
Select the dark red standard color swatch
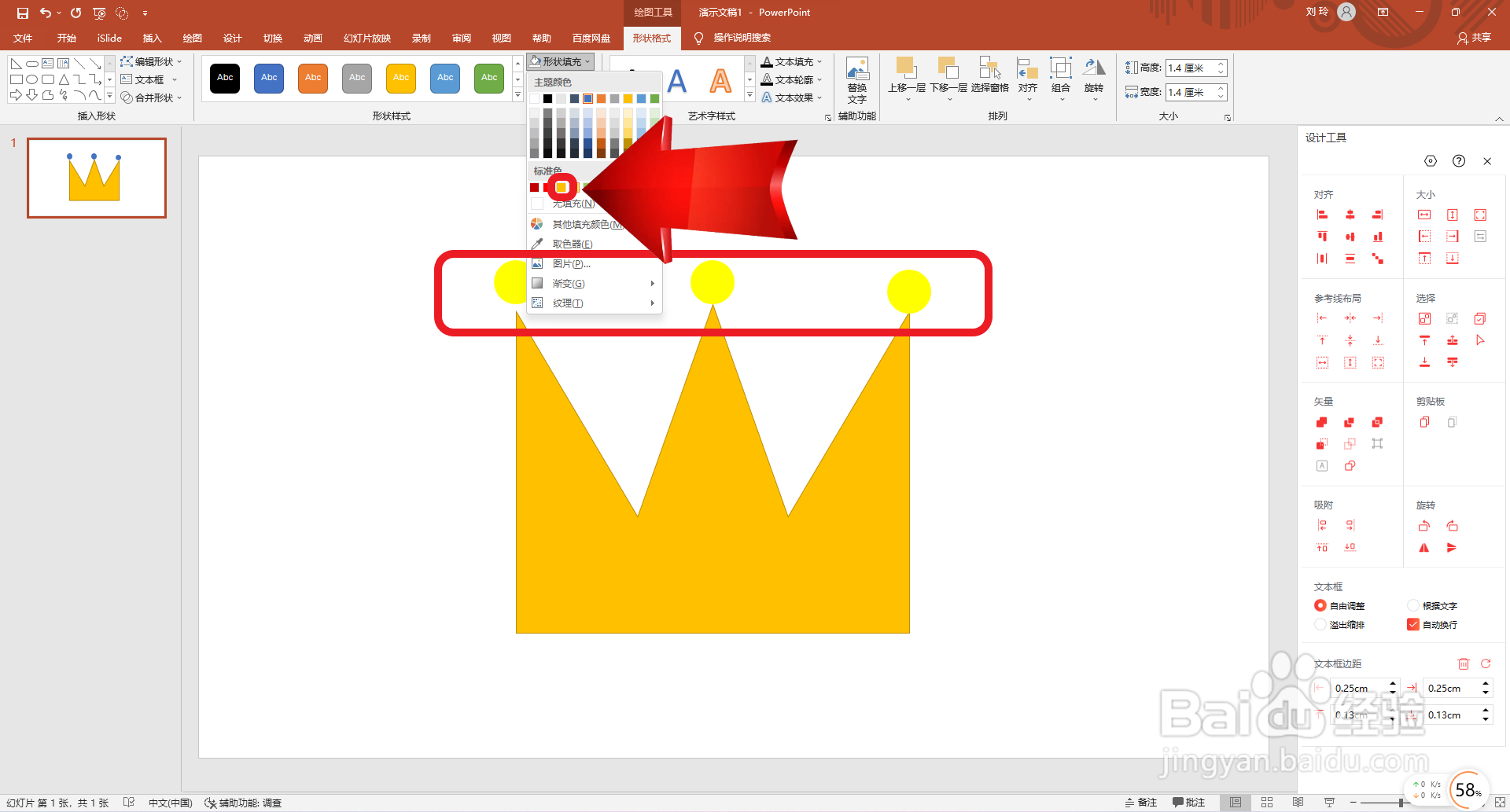tap(535, 187)
